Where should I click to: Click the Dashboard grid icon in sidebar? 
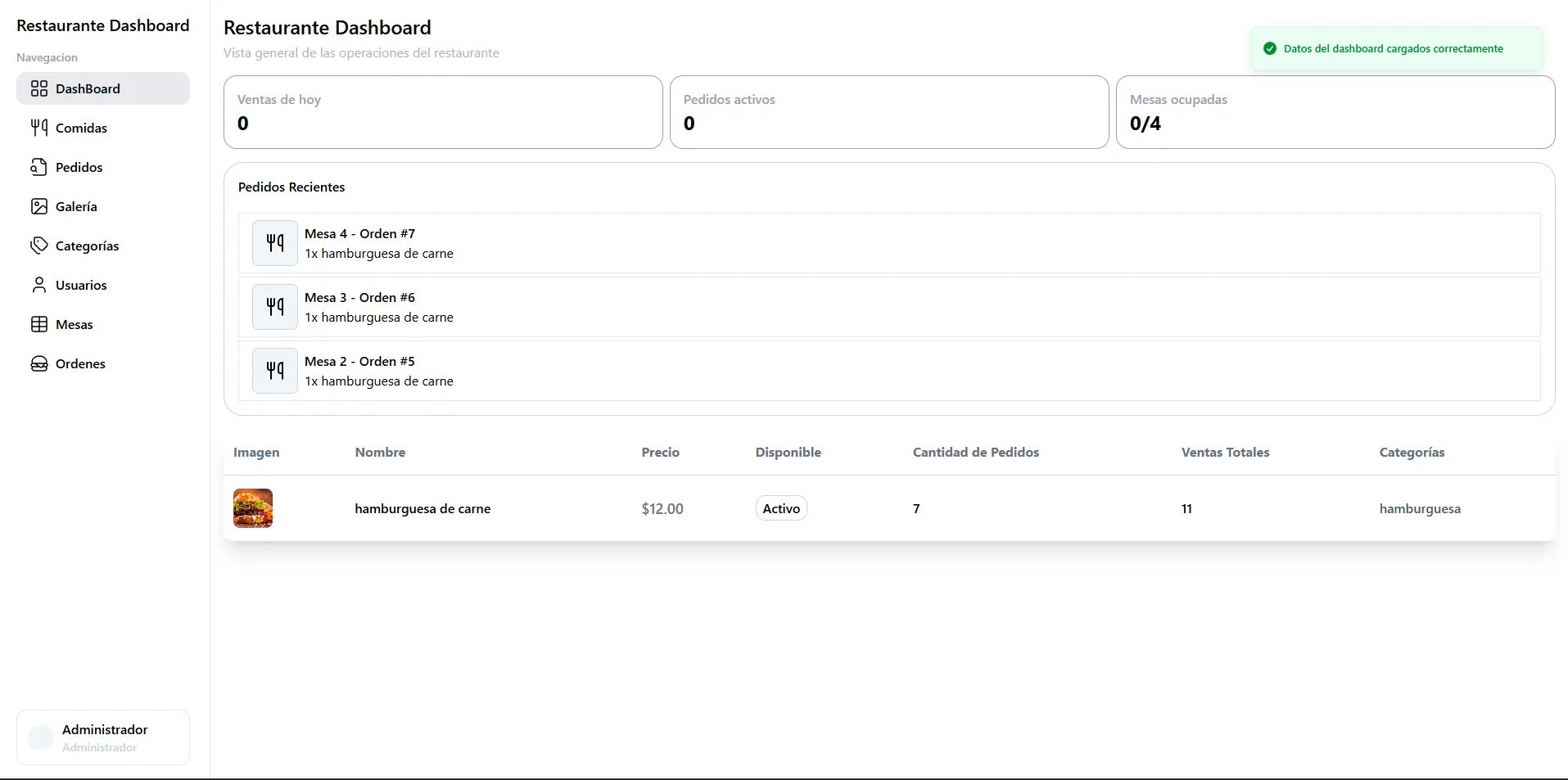(39, 88)
